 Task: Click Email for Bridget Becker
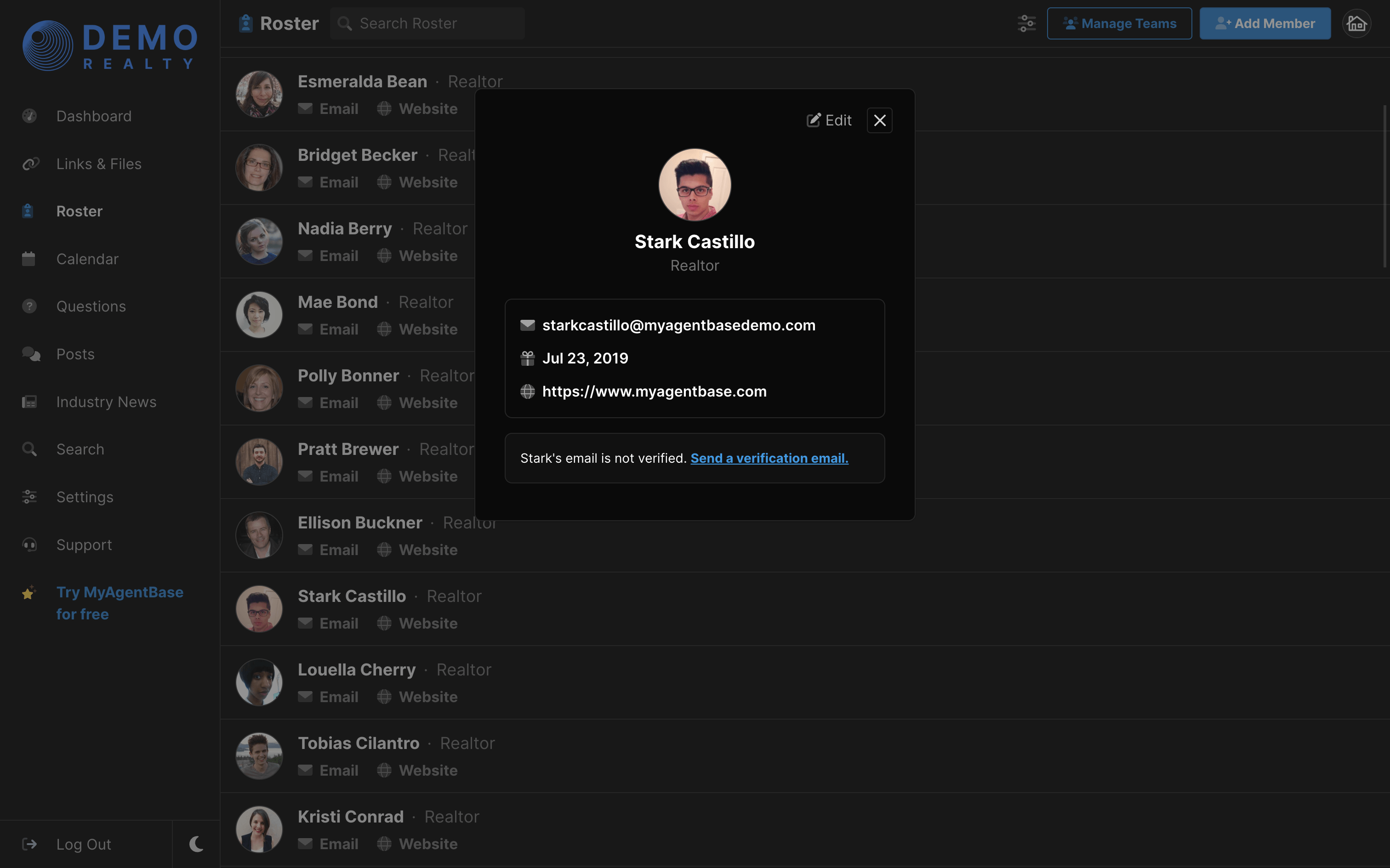pyautogui.click(x=328, y=182)
